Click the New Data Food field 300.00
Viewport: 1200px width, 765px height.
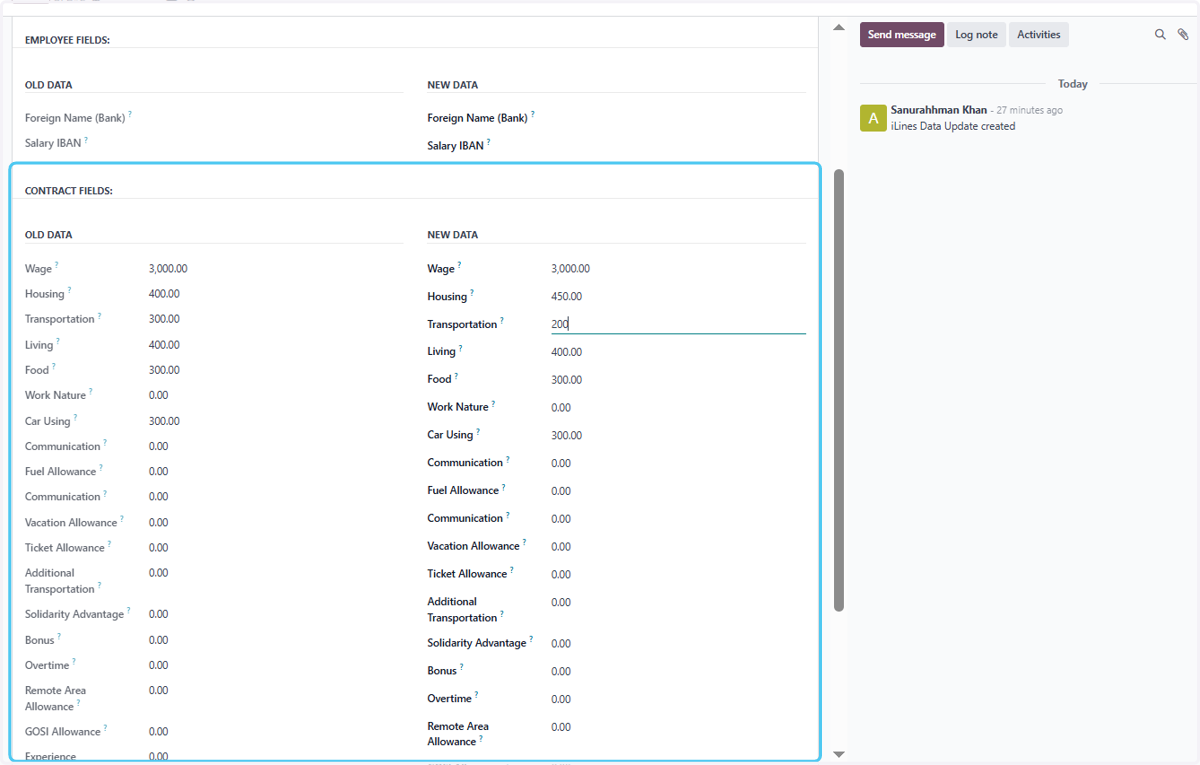pos(678,380)
